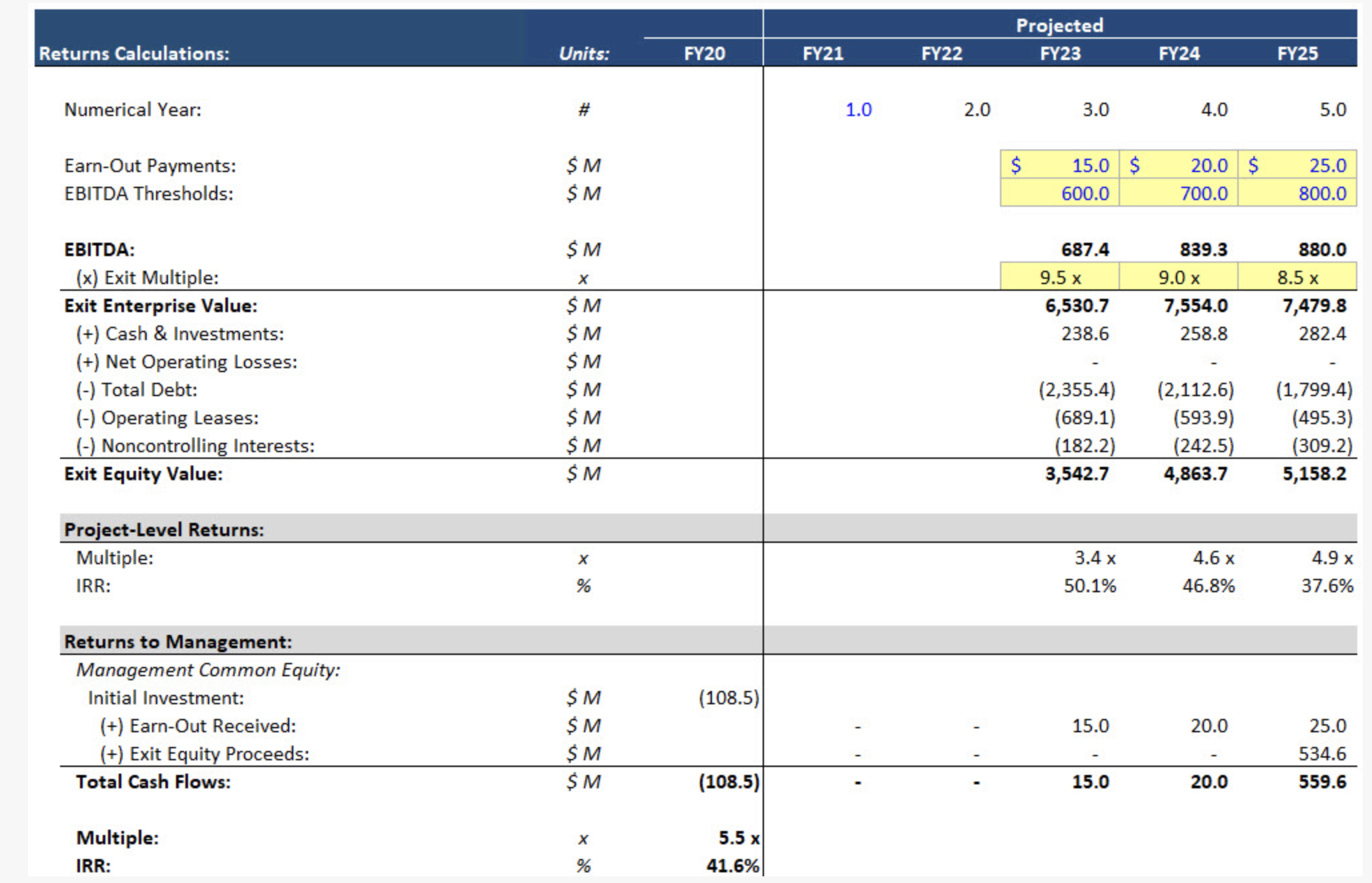Click the FY20 column header
1372x883 pixels.
click(x=704, y=53)
